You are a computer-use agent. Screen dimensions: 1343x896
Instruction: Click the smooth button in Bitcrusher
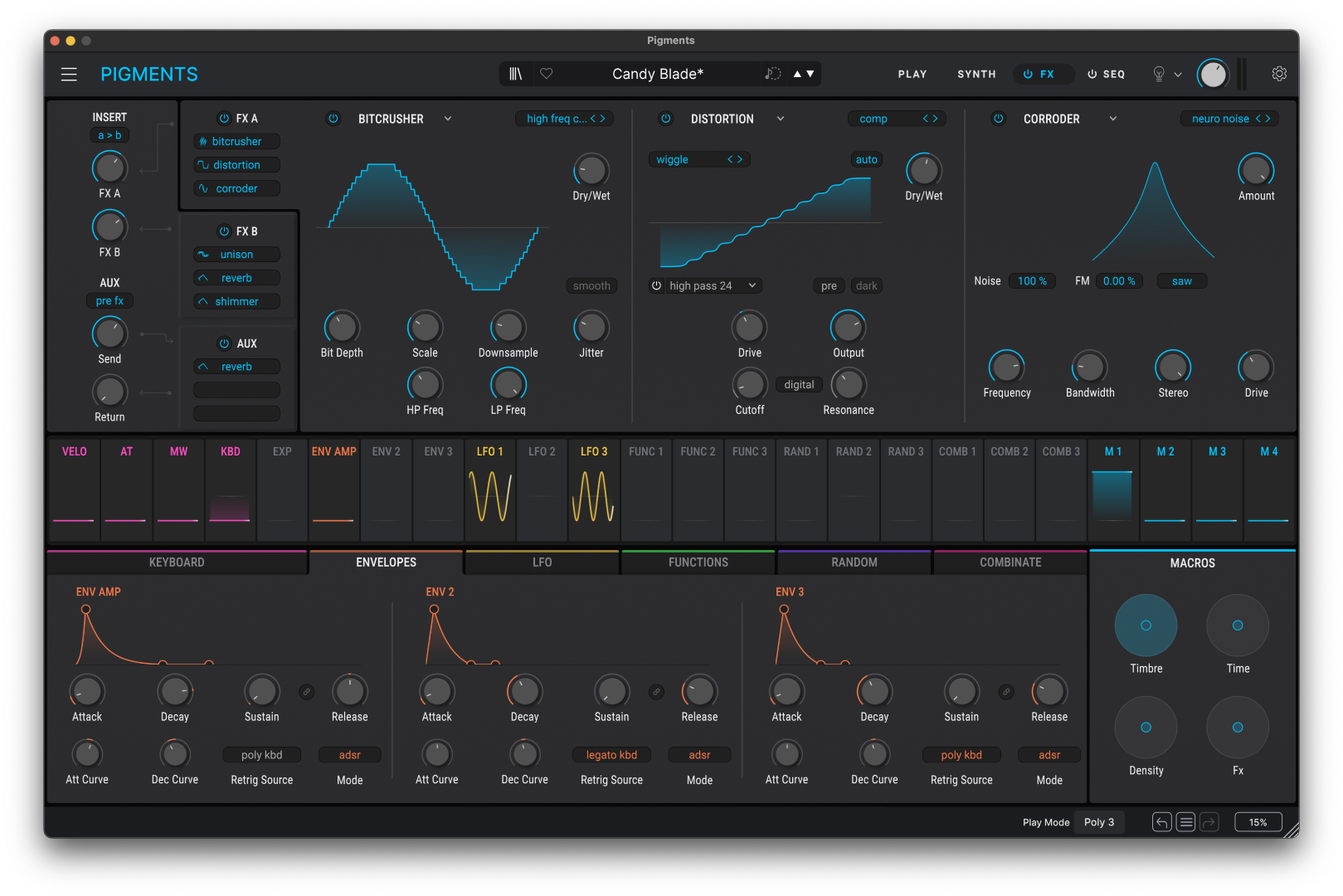[591, 285]
